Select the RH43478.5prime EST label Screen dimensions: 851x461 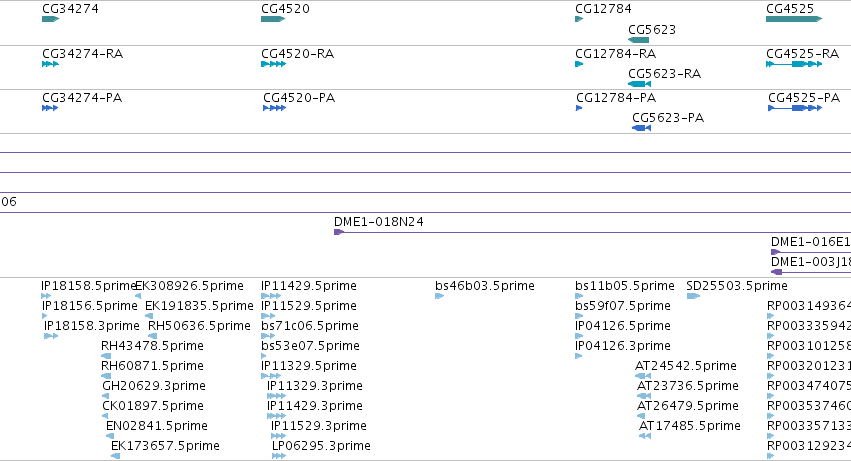pyautogui.click(x=153, y=345)
